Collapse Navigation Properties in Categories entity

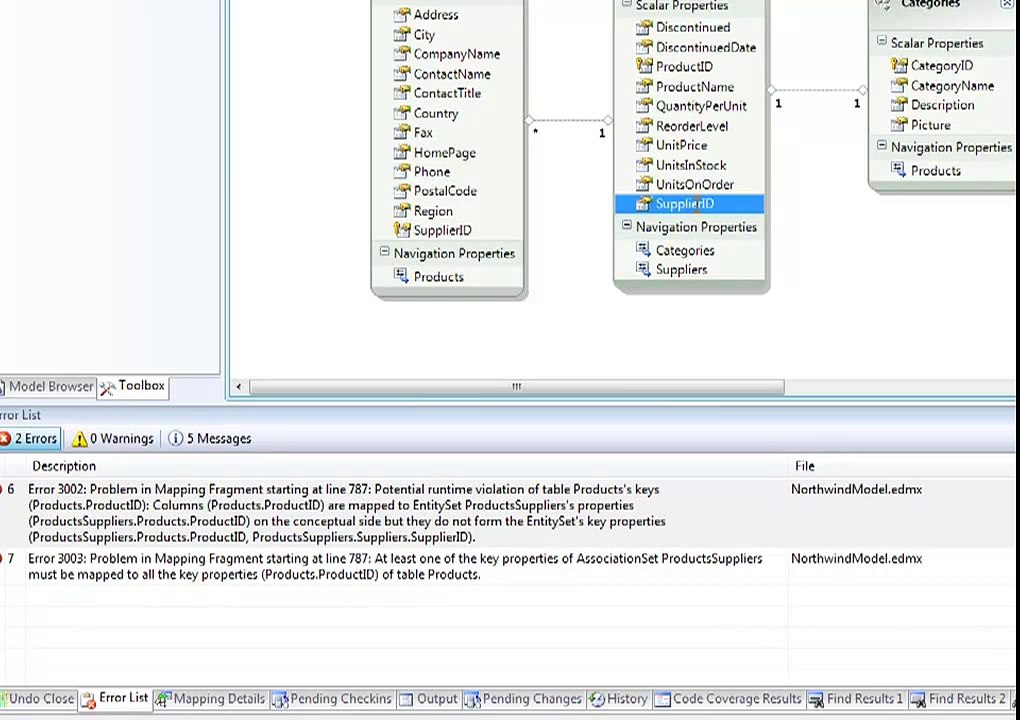pyautogui.click(x=882, y=145)
